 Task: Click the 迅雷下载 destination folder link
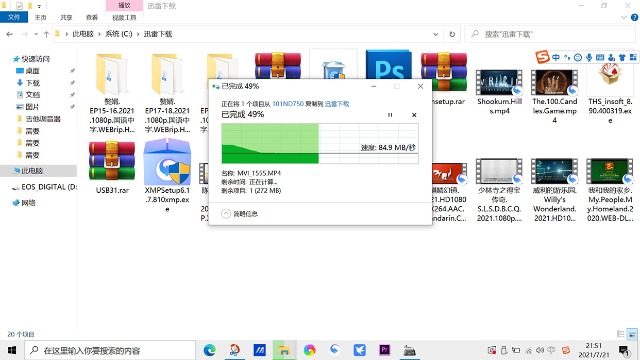click(x=337, y=104)
